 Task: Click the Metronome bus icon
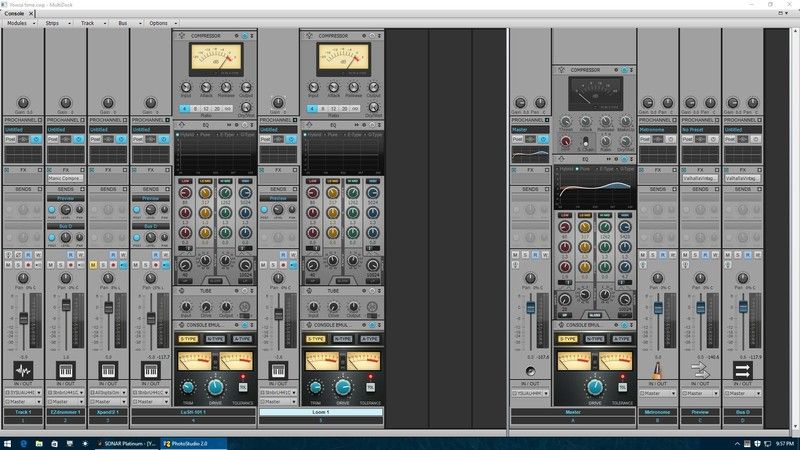pos(658,370)
